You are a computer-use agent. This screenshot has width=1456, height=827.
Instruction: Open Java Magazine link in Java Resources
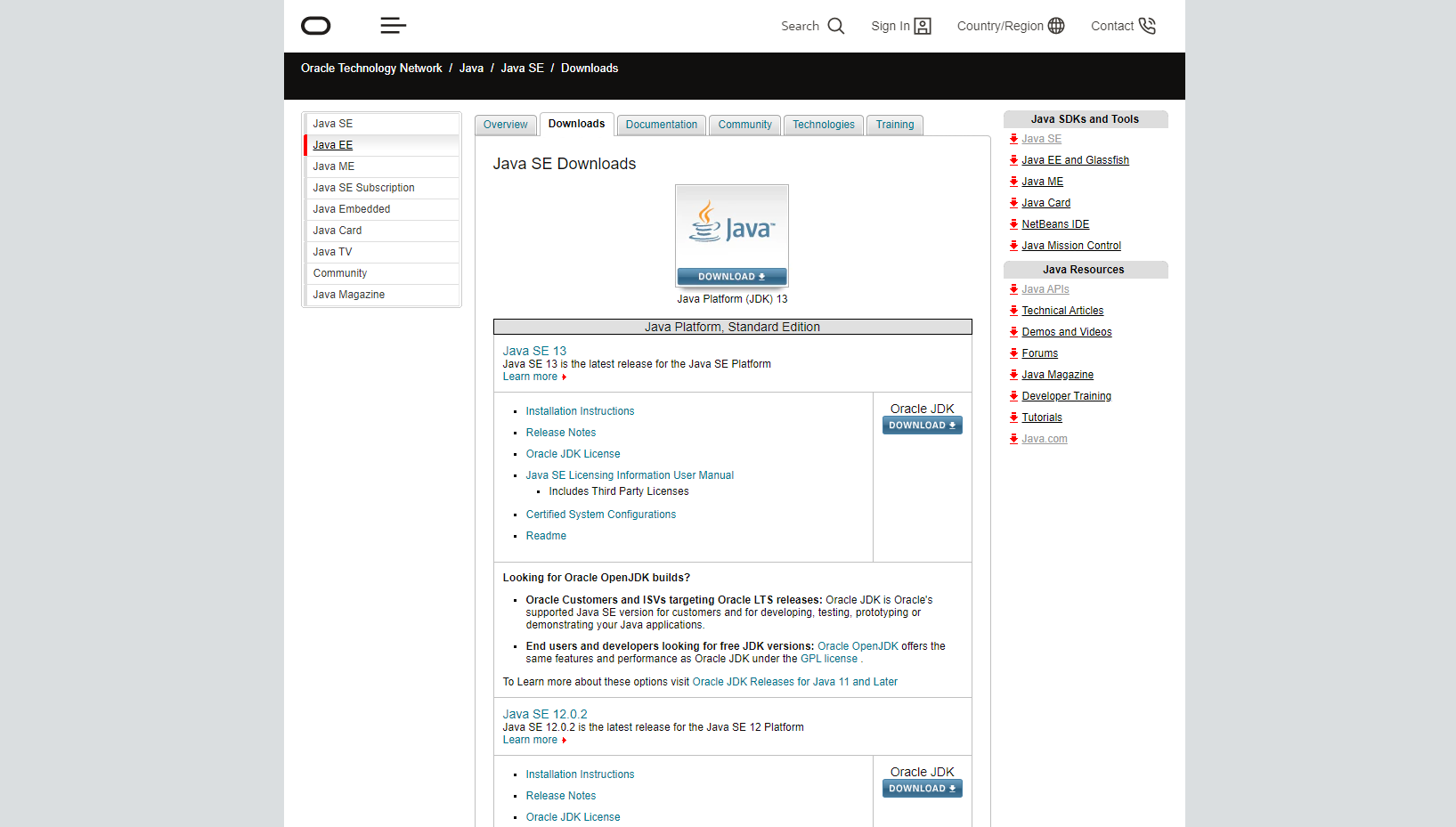(x=1058, y=375)
